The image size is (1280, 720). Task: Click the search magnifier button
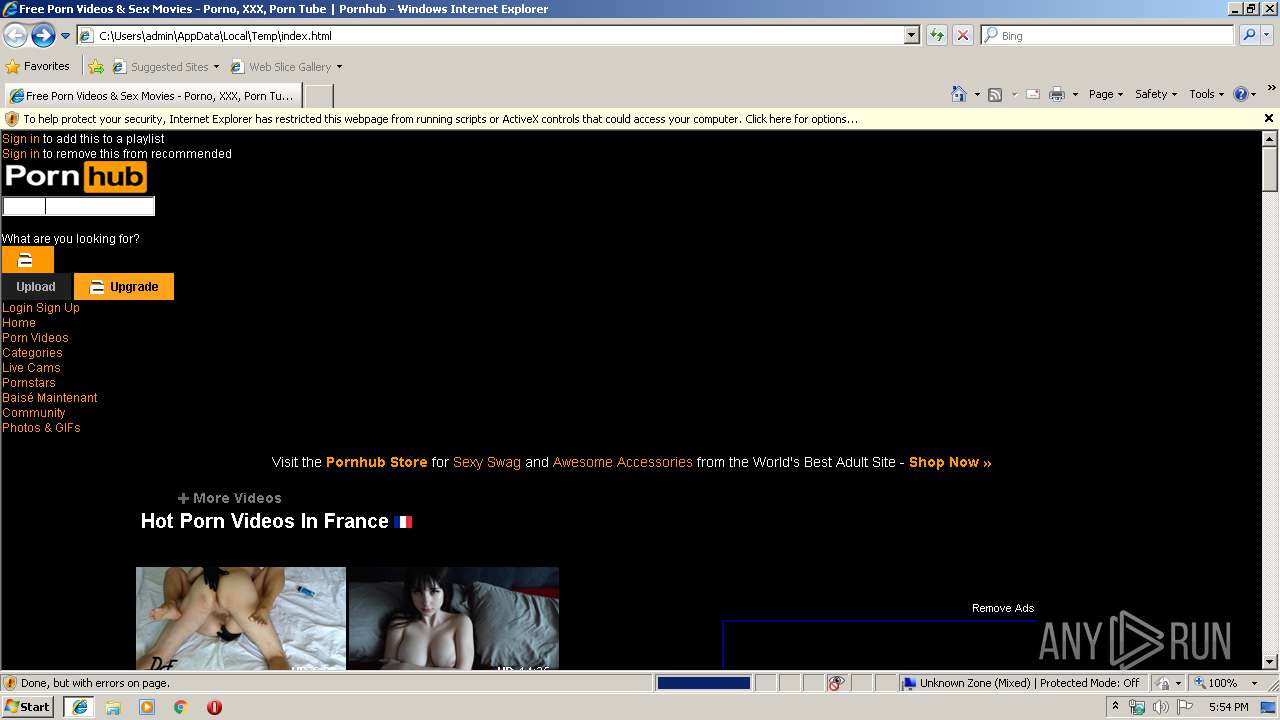1249,35
